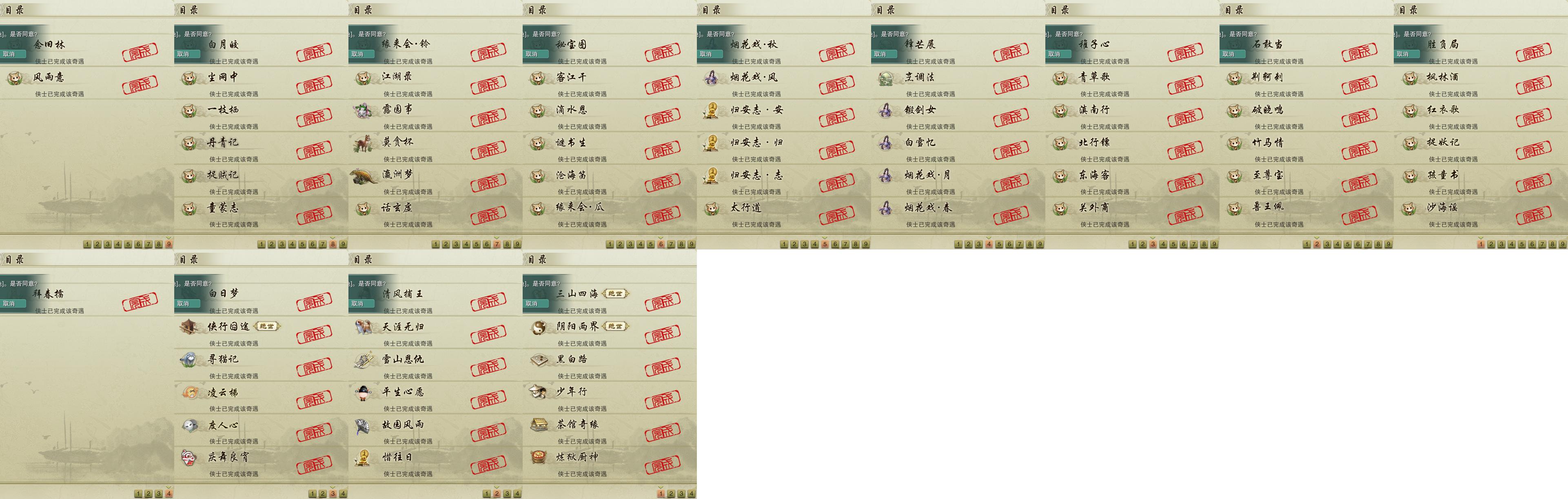This screenshot has height=499, width=1568.
Task: Select the lion dance icon beside 庆舞良宵
Action: [x=189, y=457]
